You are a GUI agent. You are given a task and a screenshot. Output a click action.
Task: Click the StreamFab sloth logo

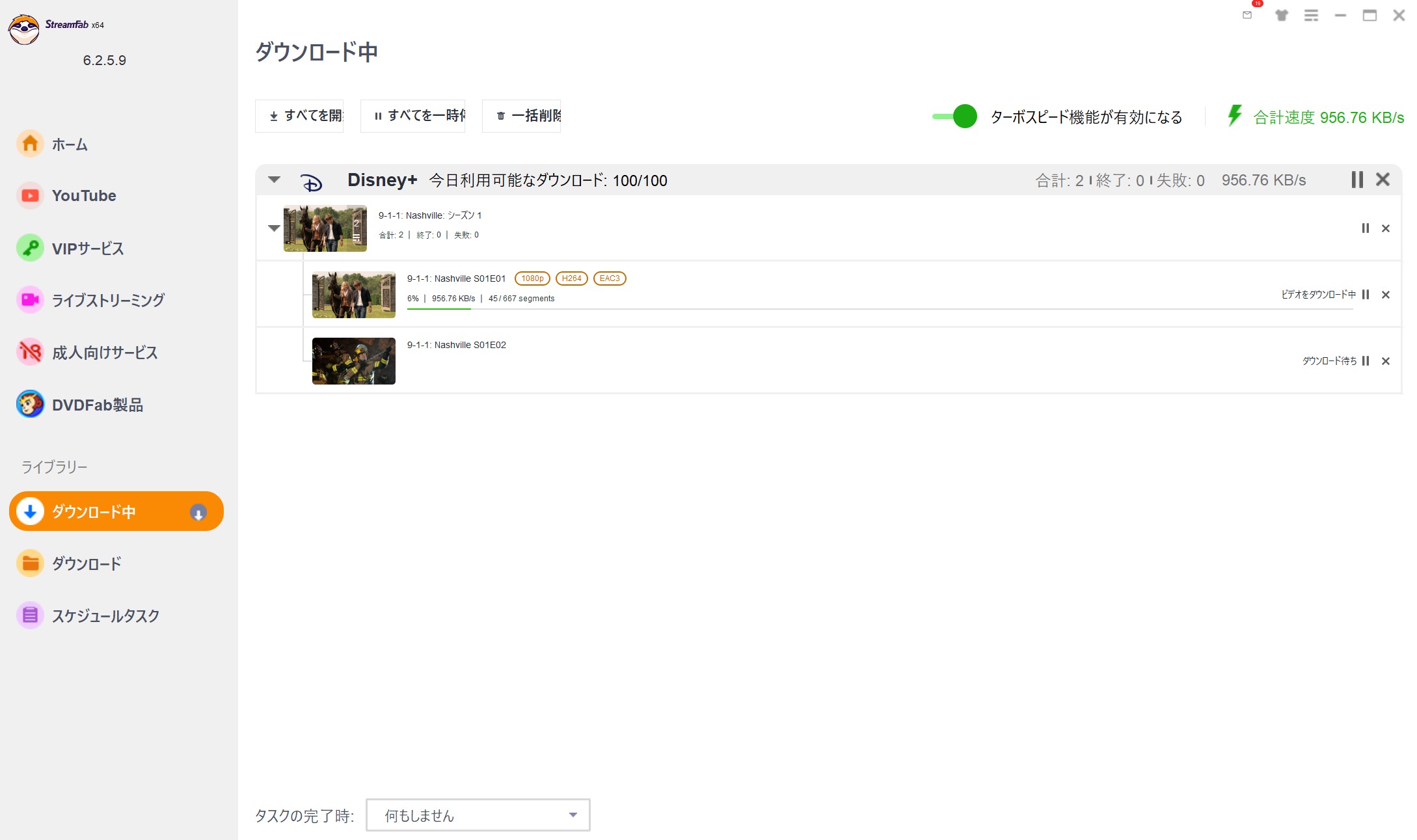pyautogui.click(x=24, y=29)
